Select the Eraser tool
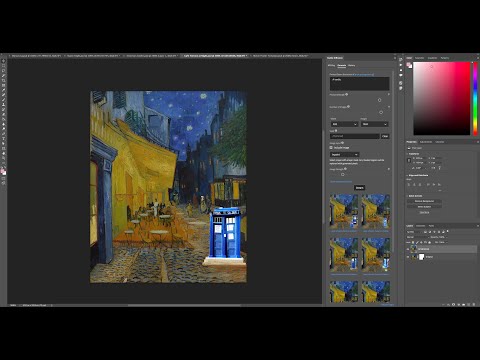Viewport: 480px width, 360px height. click(x=3, y=114)
